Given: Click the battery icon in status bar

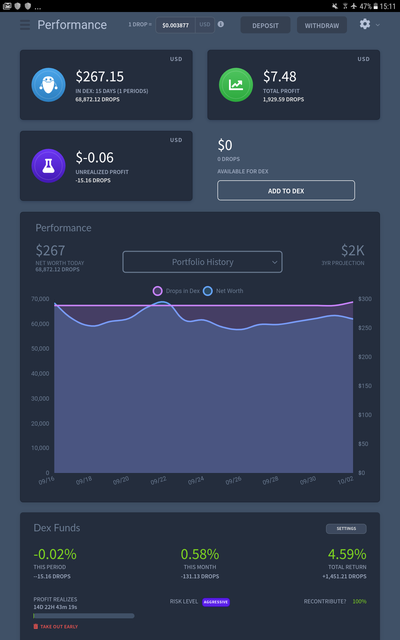Looking at the screenshot, I should pos(376,6).
